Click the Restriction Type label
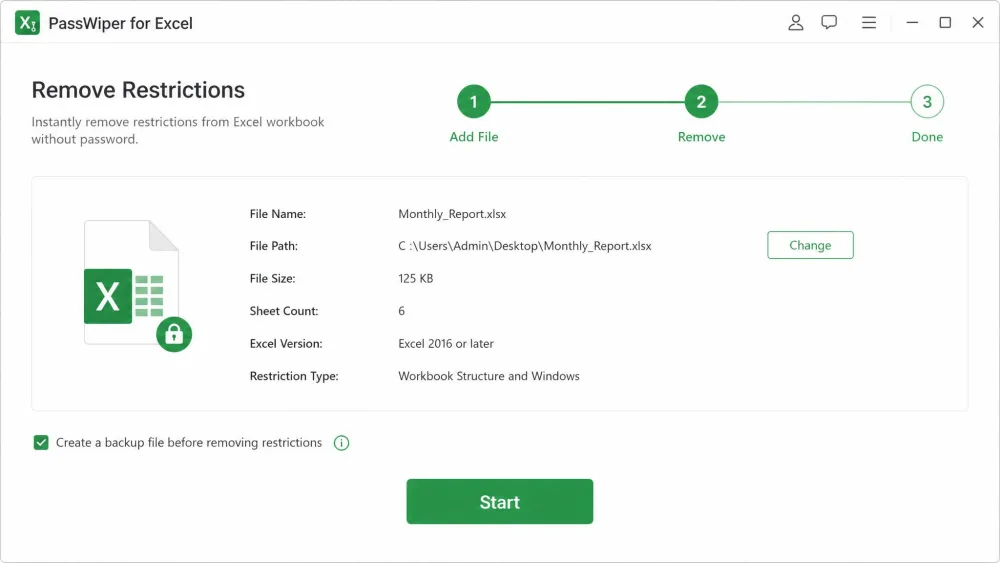The width and height of the screenshot is (1000, 563). coord(294,376)
